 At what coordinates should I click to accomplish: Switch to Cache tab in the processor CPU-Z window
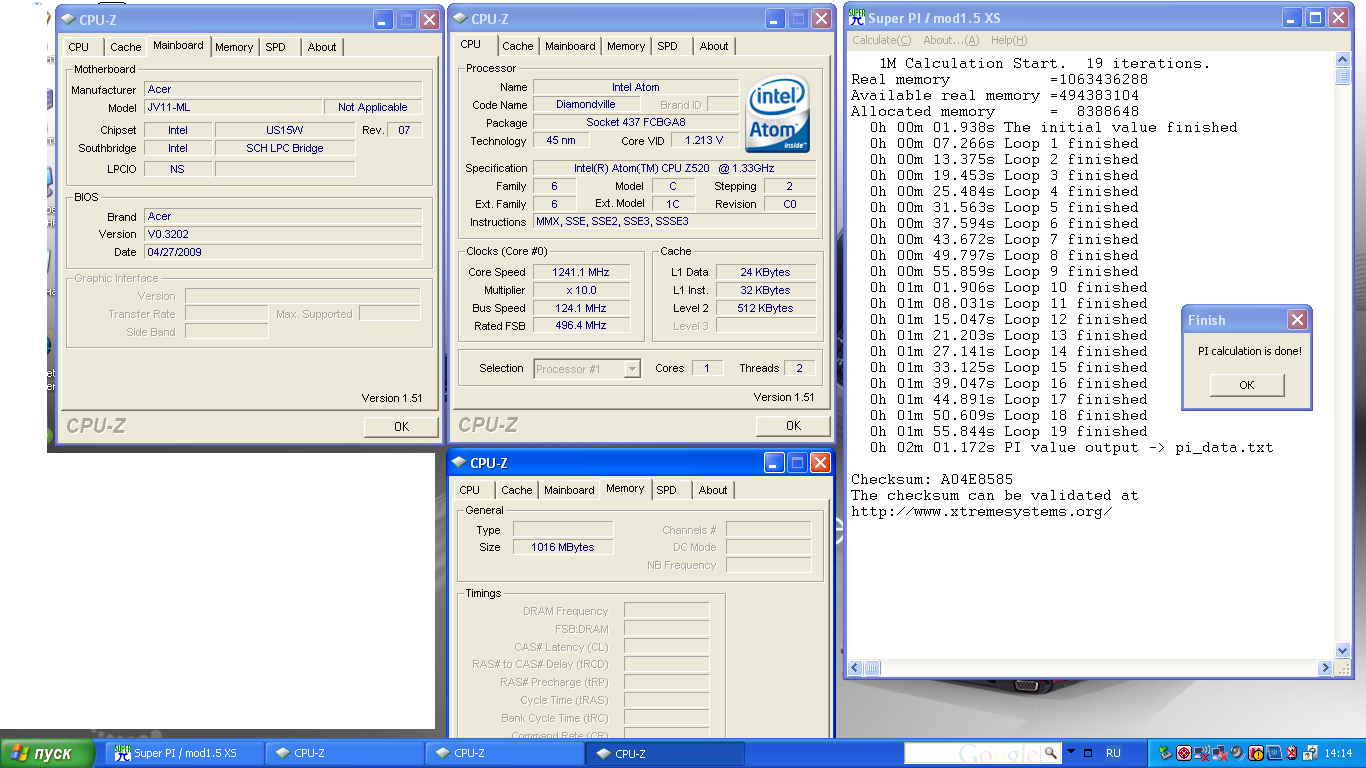click(x=518, y=46)
